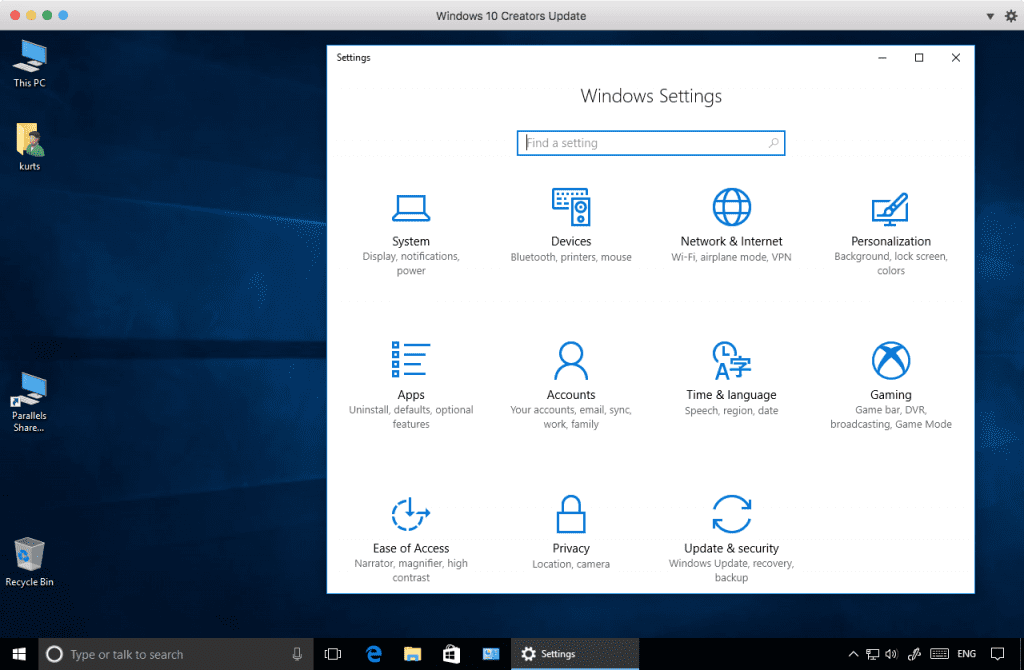The height and width of the screenshot is (670, 1024).
Task: Minimize the Settings window
Action: (882, 57)
